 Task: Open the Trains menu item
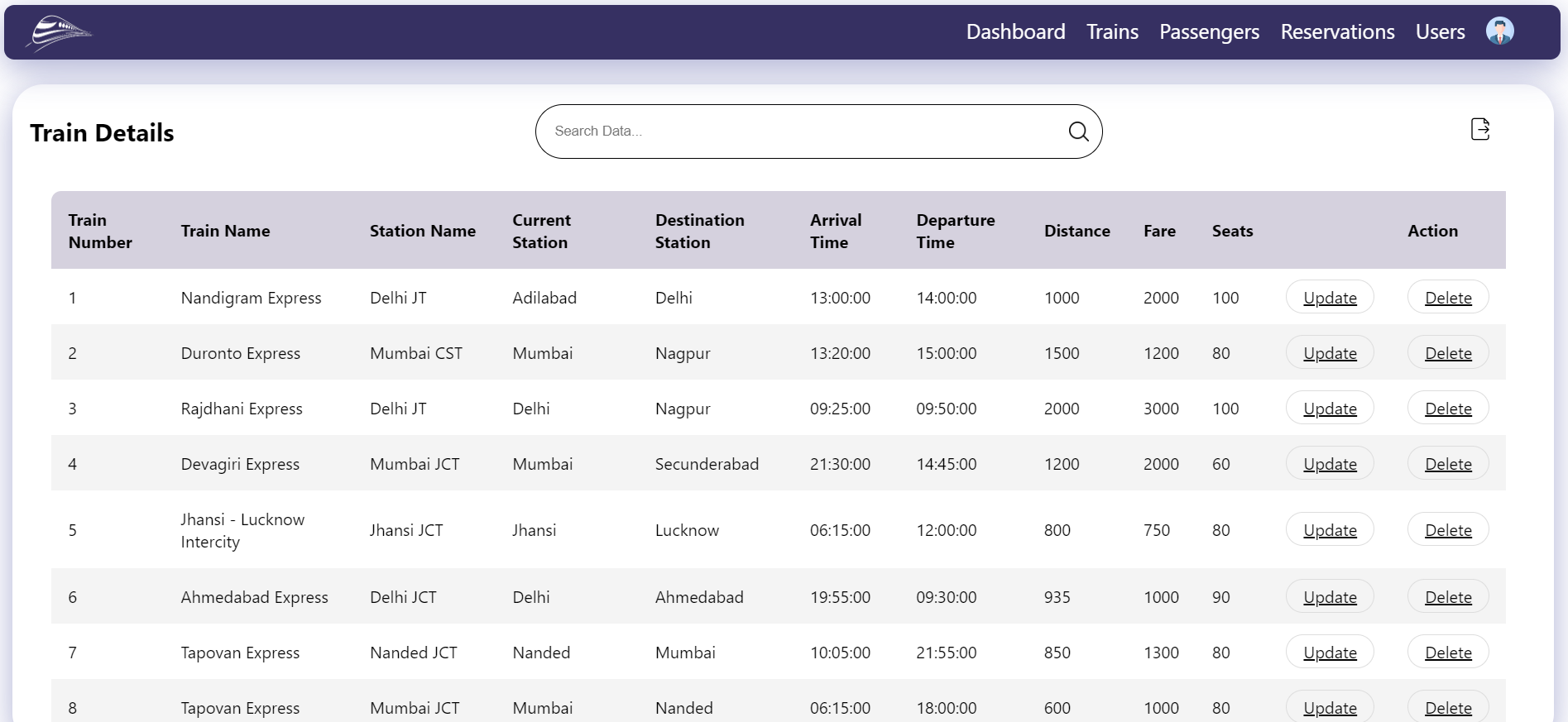(1112, 31)
